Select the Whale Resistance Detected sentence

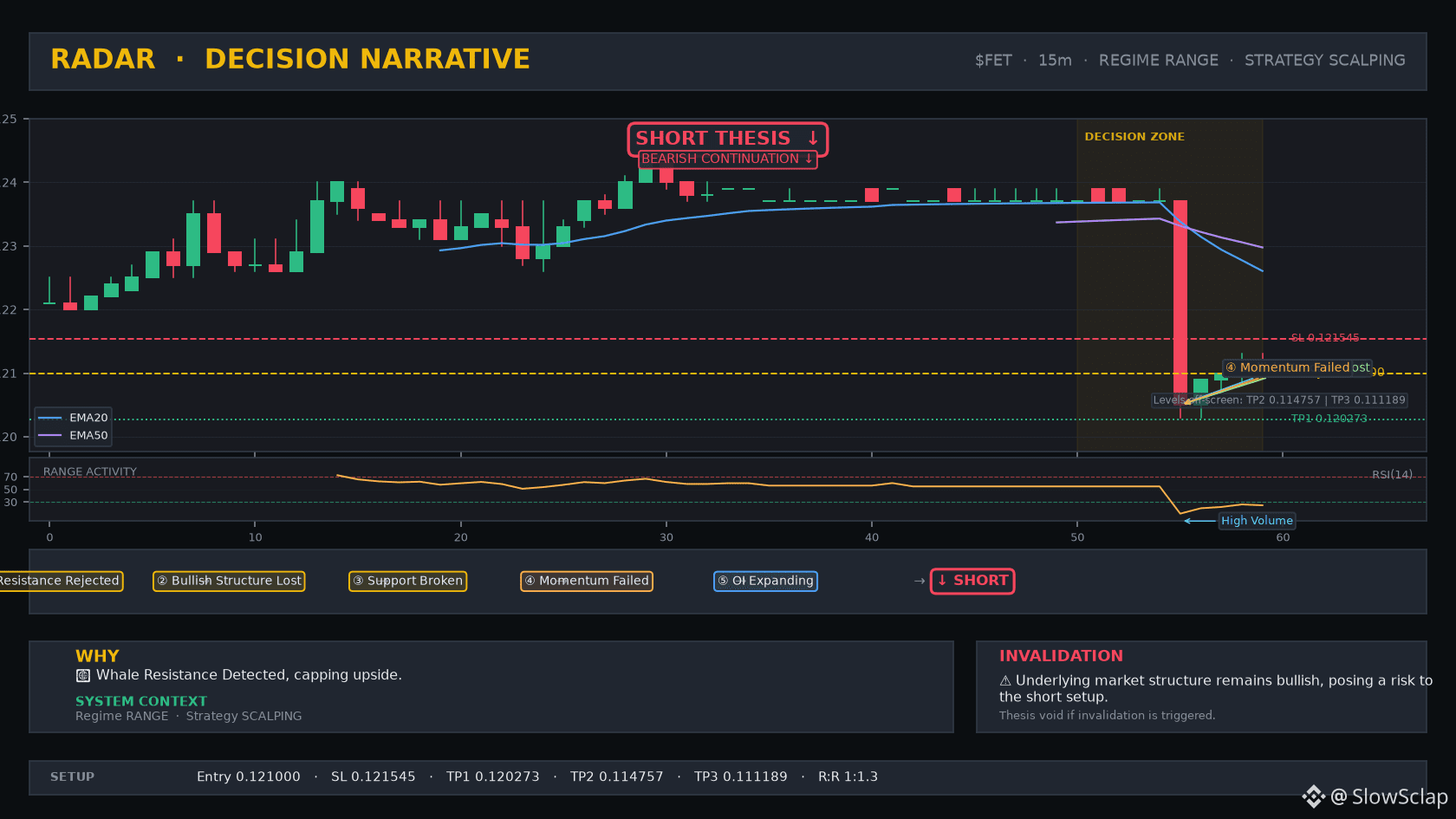249,675
